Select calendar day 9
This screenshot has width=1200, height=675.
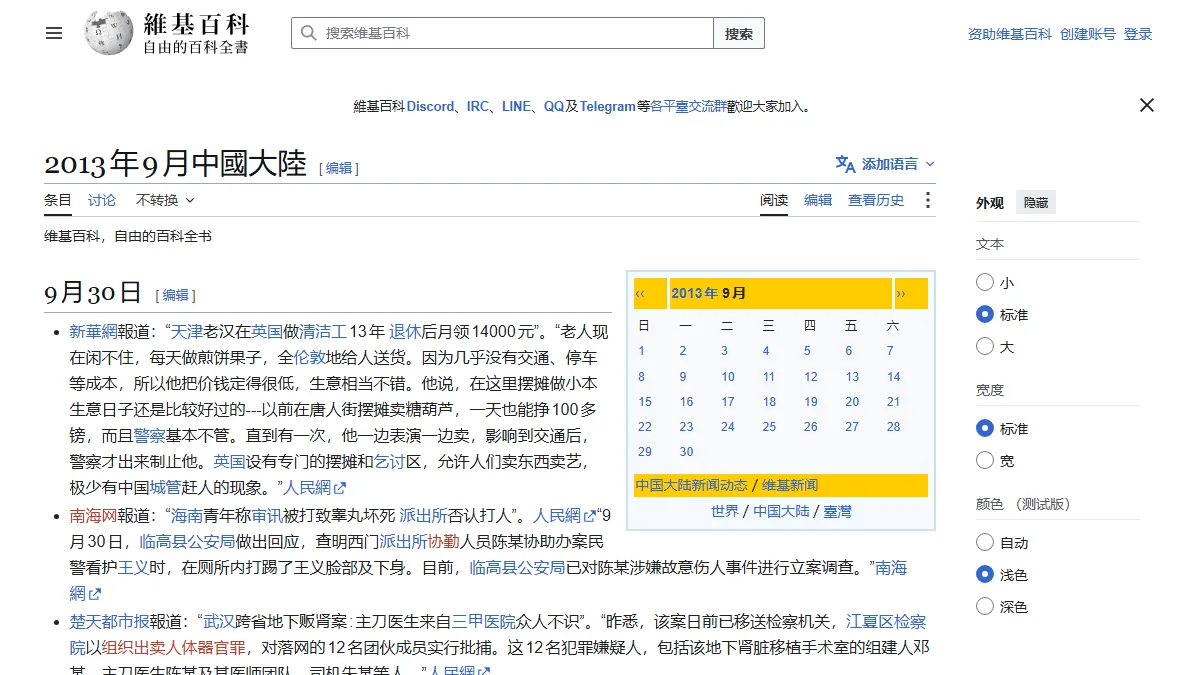(683, 377)
